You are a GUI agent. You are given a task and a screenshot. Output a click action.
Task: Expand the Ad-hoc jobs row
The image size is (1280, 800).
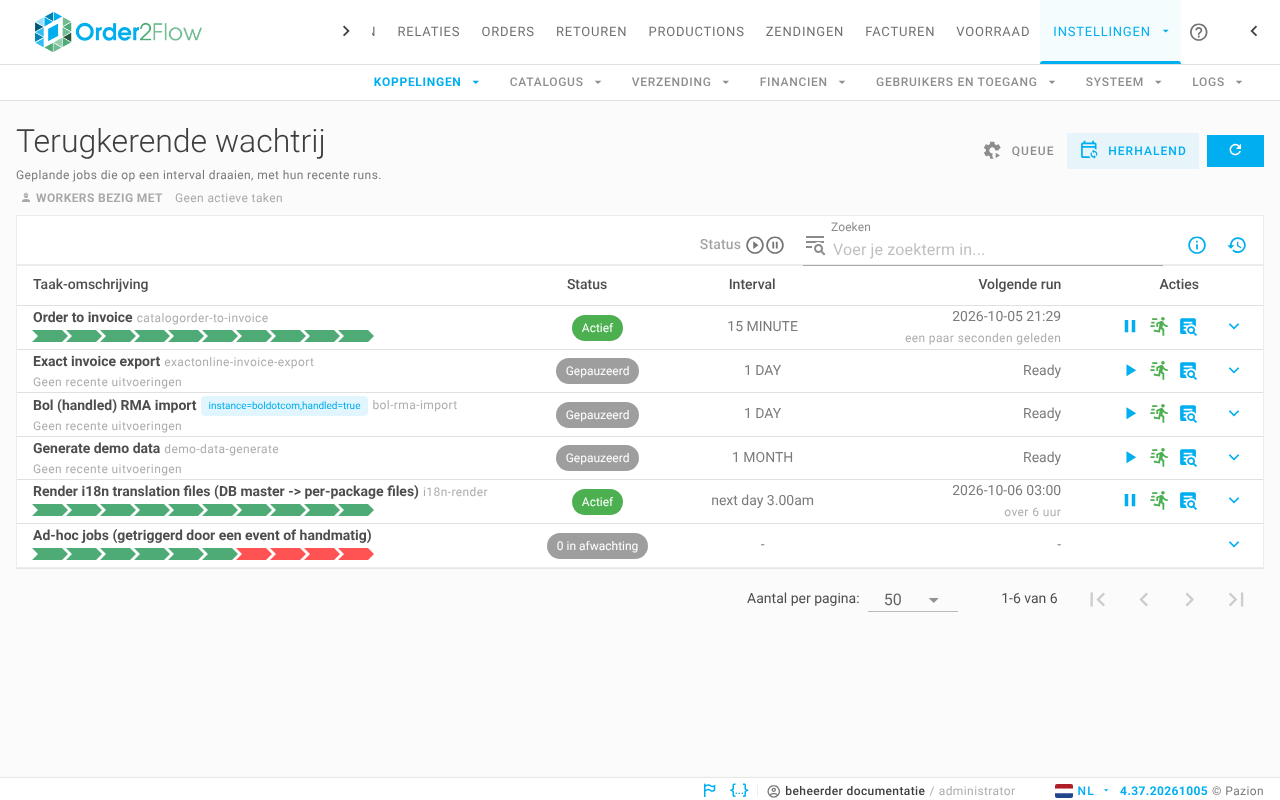(x=1234, y=544)
